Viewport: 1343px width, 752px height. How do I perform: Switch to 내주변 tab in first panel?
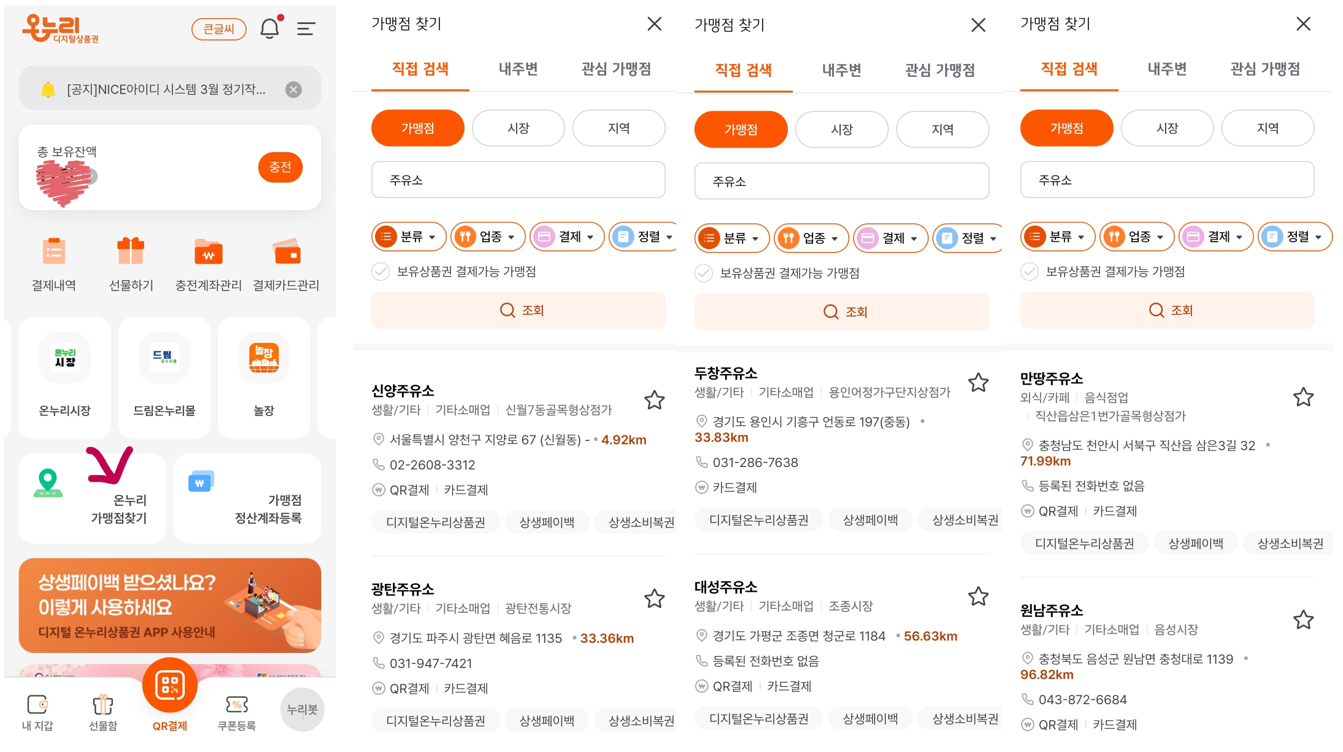[x=518, y=69]
